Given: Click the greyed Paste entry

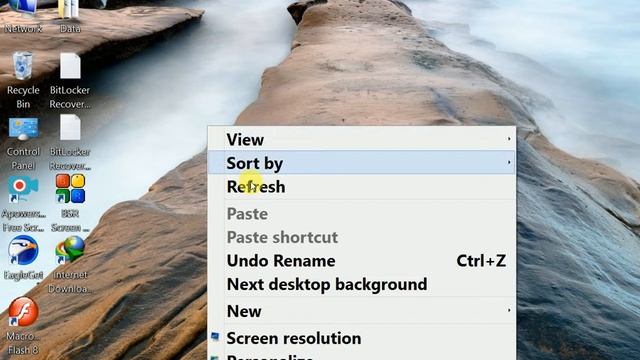Looking at the screenshot, I should pos(362,214).
